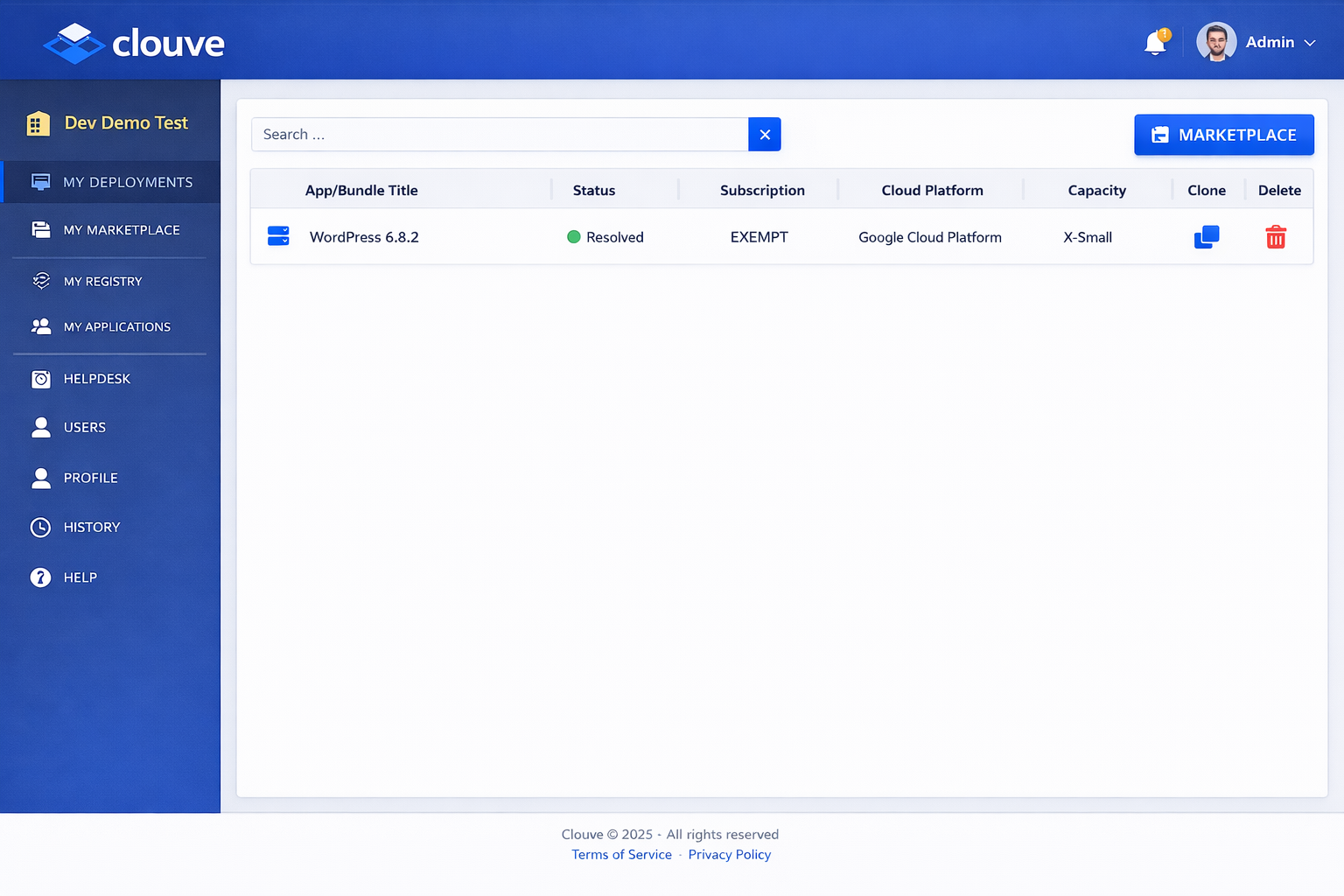The width and height of the screenshot is (1344, 896).
Task: Select the My Marketplace folder icon
Action: [x=41, y=229]
